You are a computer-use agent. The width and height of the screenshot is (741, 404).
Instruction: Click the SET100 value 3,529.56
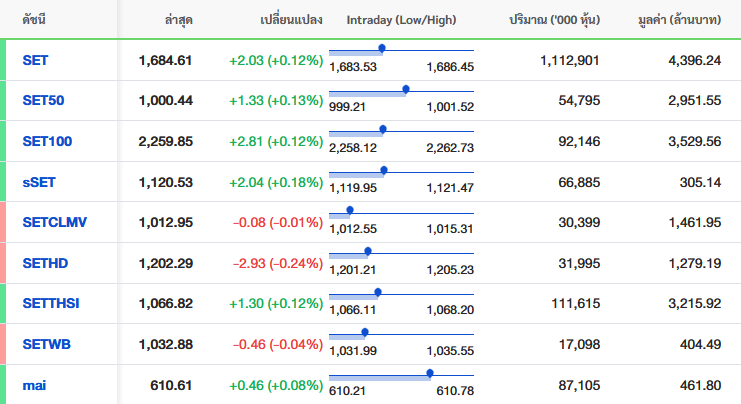pos(695,141)
